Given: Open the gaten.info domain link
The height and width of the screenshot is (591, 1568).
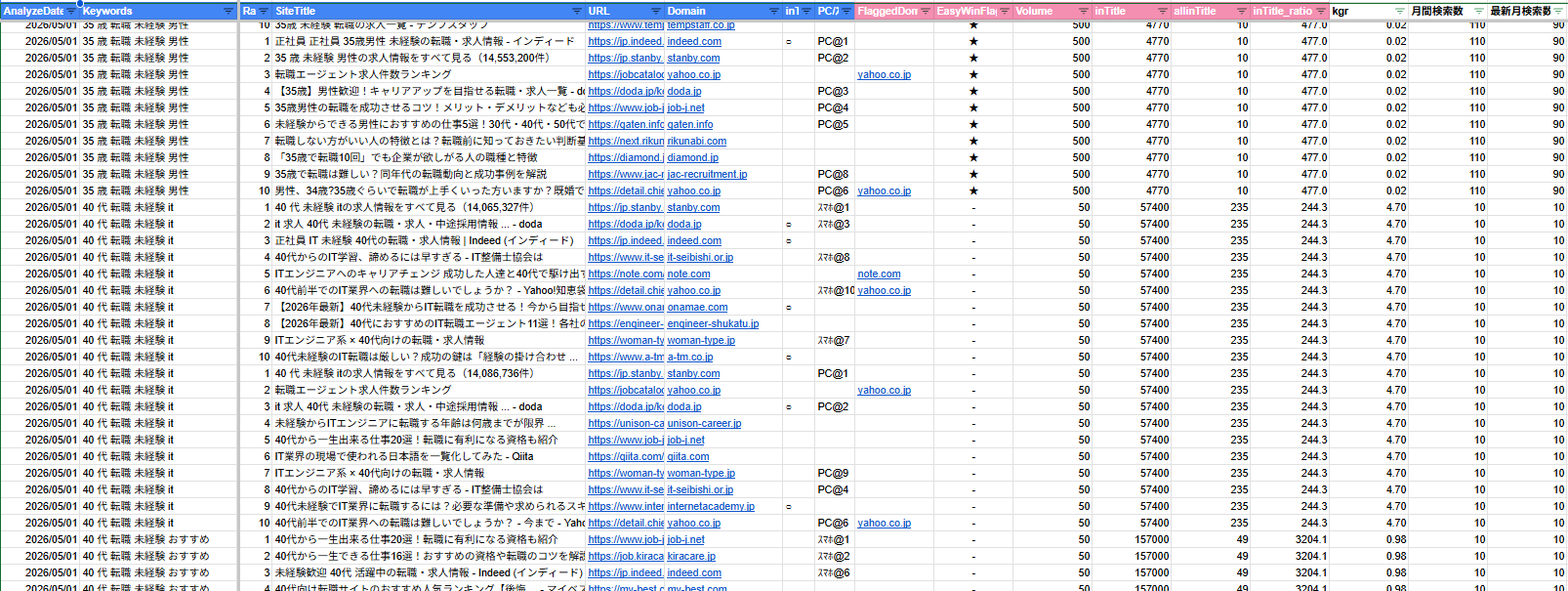Looking at the screenshot, I should 690,124.
